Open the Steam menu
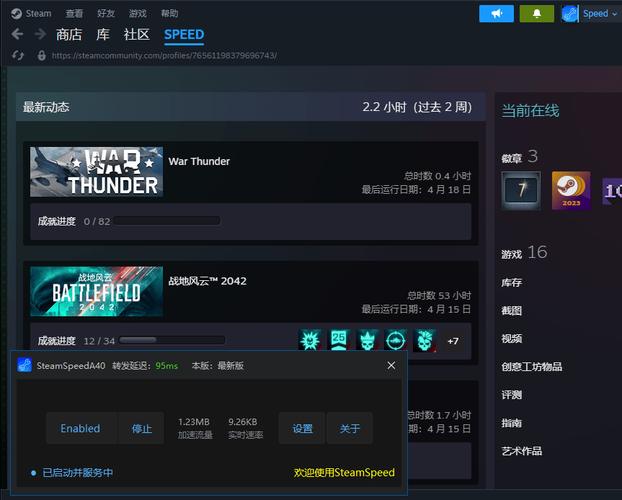Screen dimensions: 622x500 click(38, 13)
